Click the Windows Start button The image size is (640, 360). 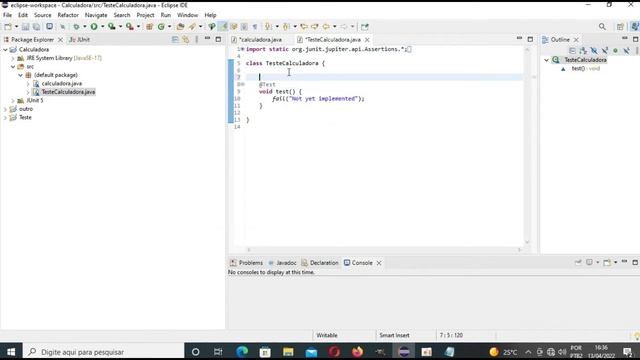pos(11,352)
